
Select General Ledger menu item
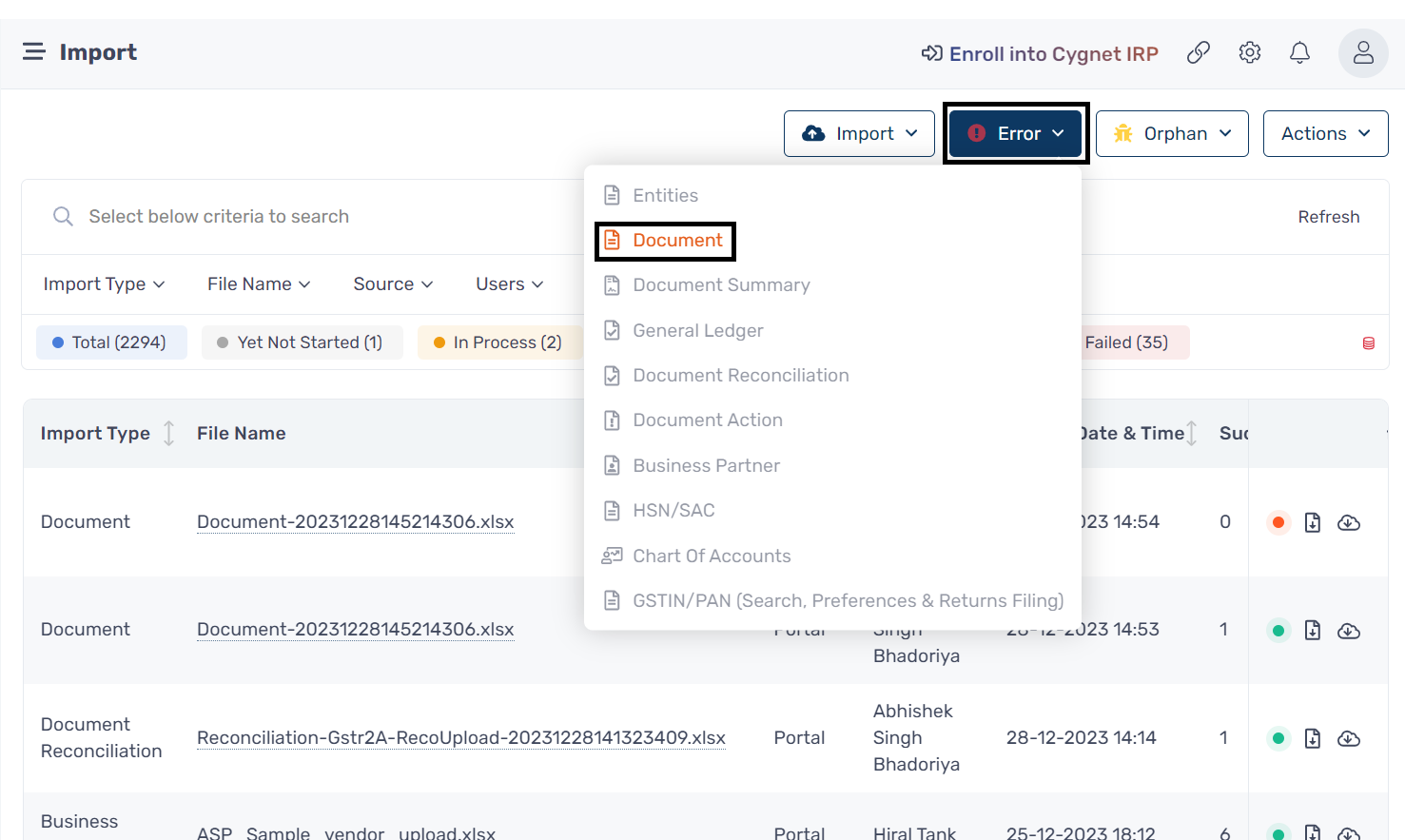[x=832, y=330]
